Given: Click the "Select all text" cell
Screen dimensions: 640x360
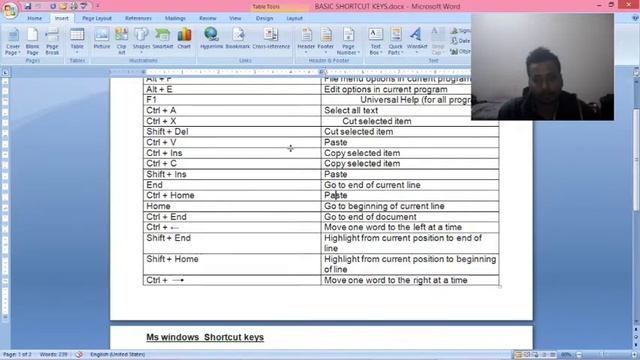Looking at the screenshot, I should [x=410, y=111].
